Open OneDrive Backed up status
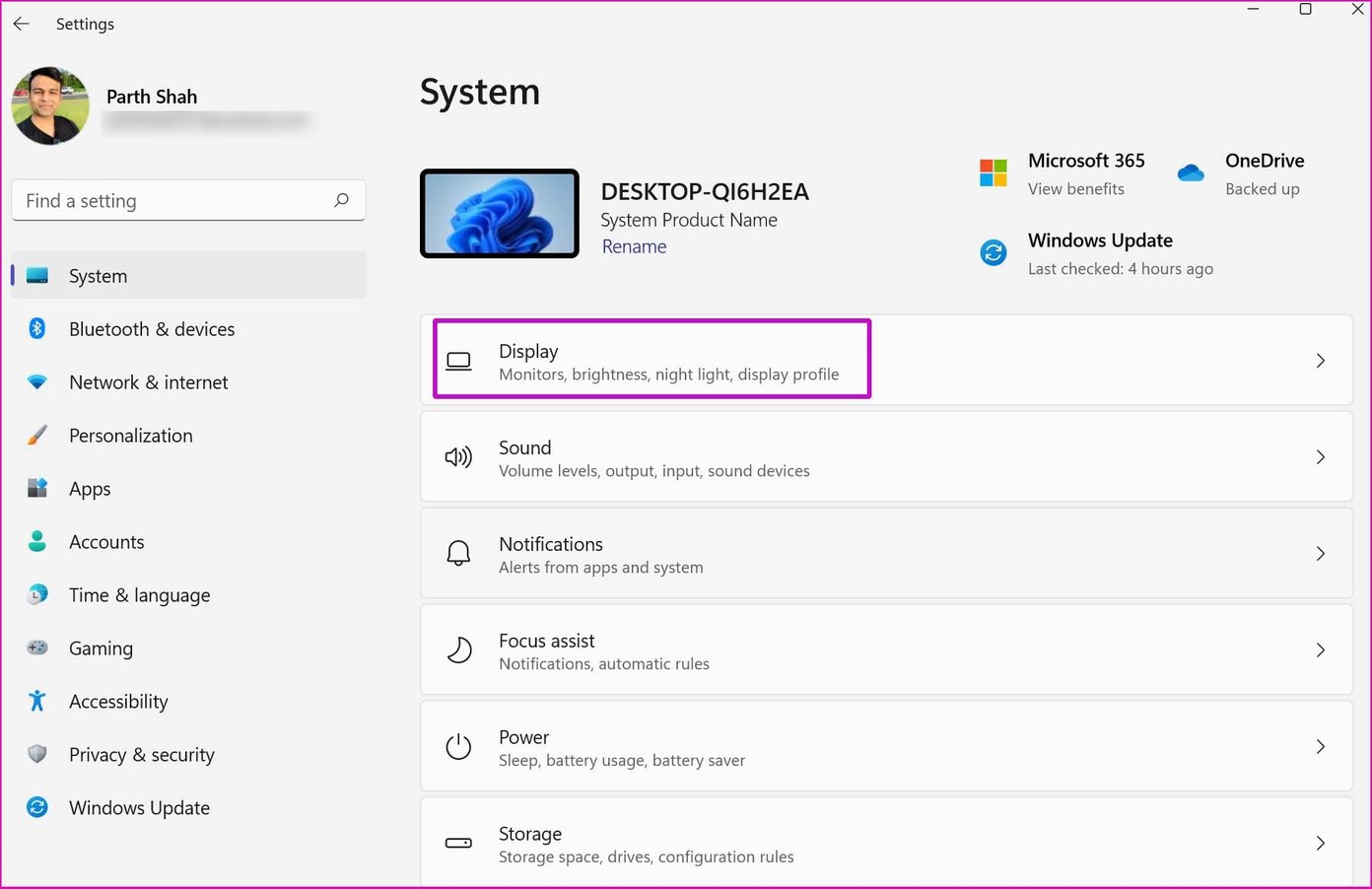 coord(1262,188)
